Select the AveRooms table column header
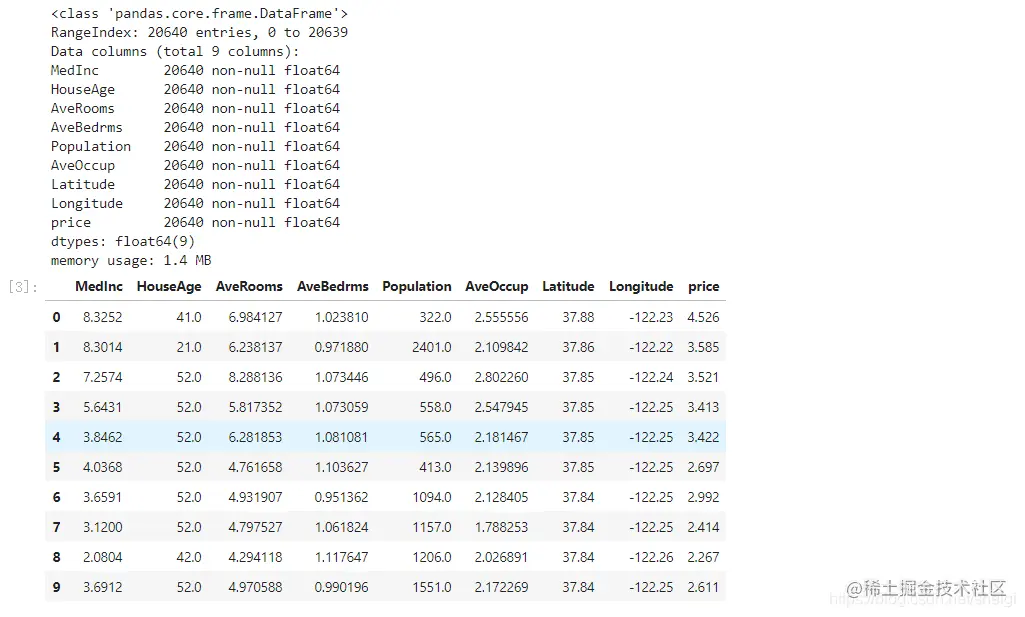Viewport: 1025px width, 617px height. pos(249,286)
